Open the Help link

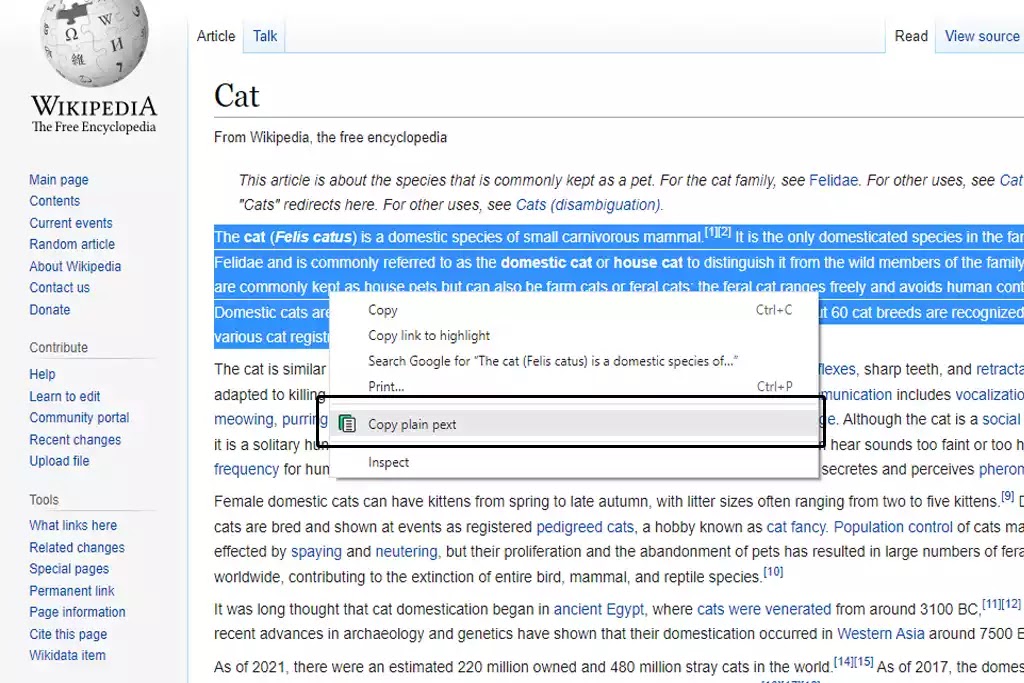[42, 374]
